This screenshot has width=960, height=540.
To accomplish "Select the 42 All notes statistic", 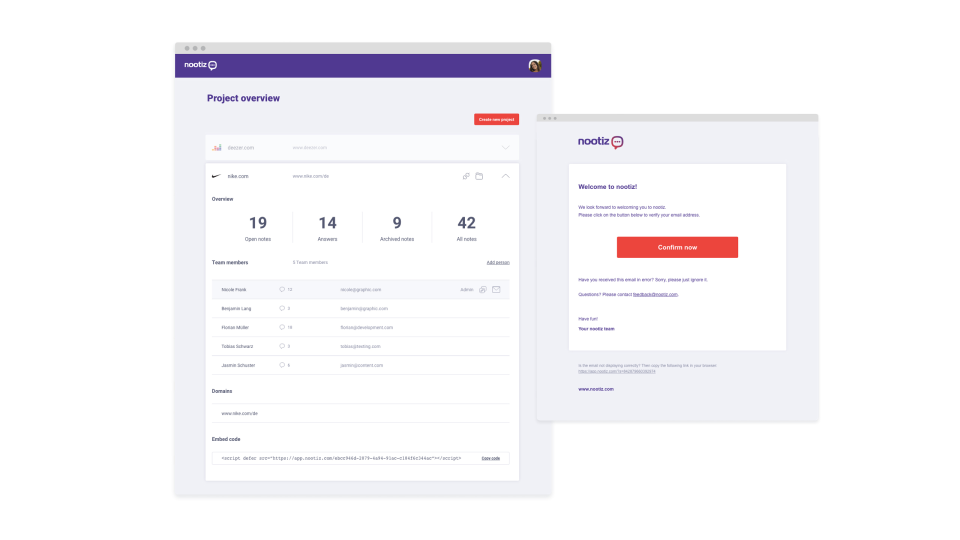I will pos(467,228).
